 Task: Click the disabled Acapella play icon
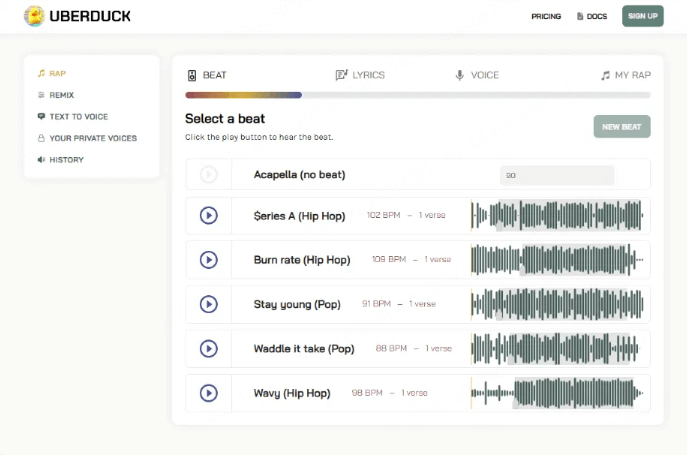click(x=208, y=174)
